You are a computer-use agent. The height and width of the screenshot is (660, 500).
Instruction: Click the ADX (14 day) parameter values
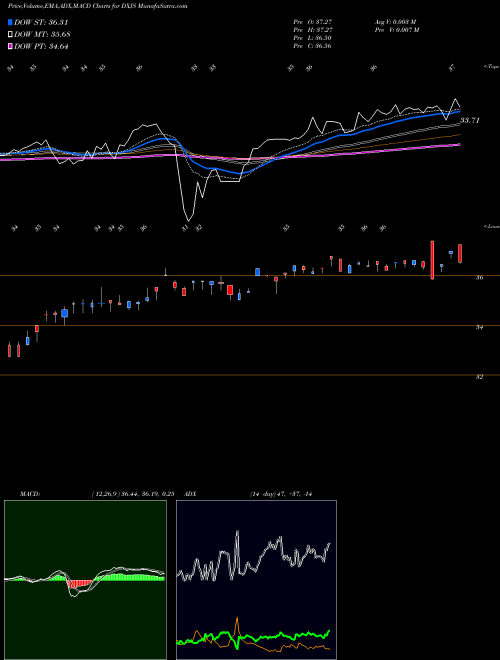[281, 494]
